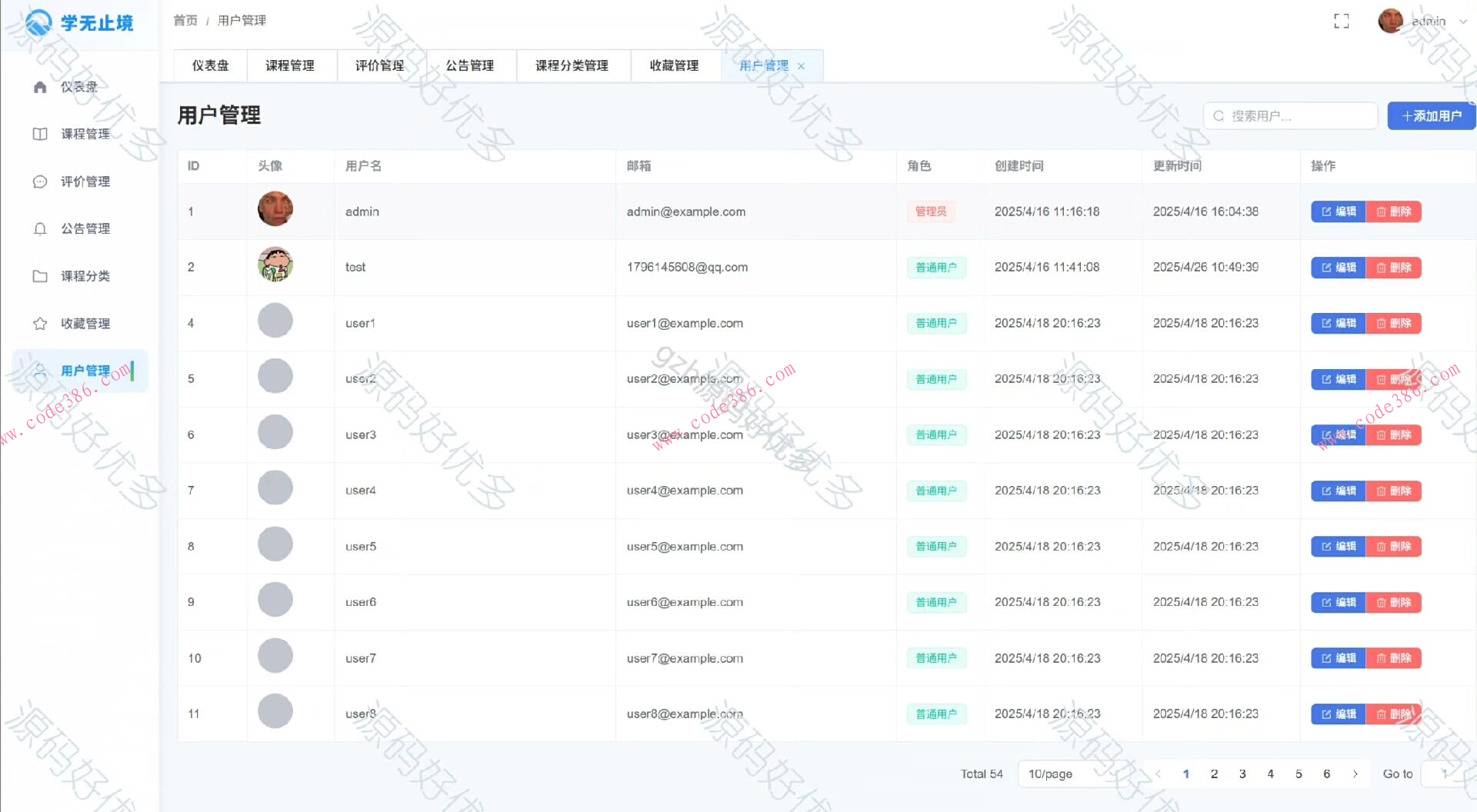This screenshot has height=812, width=1477.
Task: Open 课程分类 folder icon in sidebar
Action: pos(40,276)
